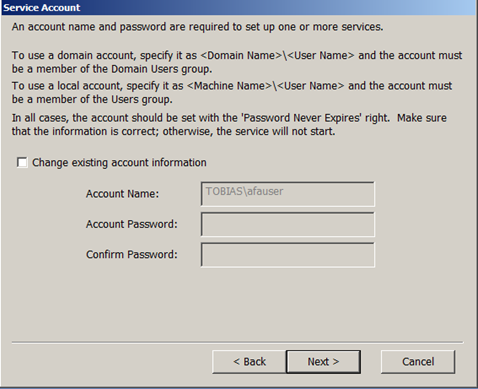Proceed with the Next button
This screenshot has height=389, width=478.
[323, 362]
